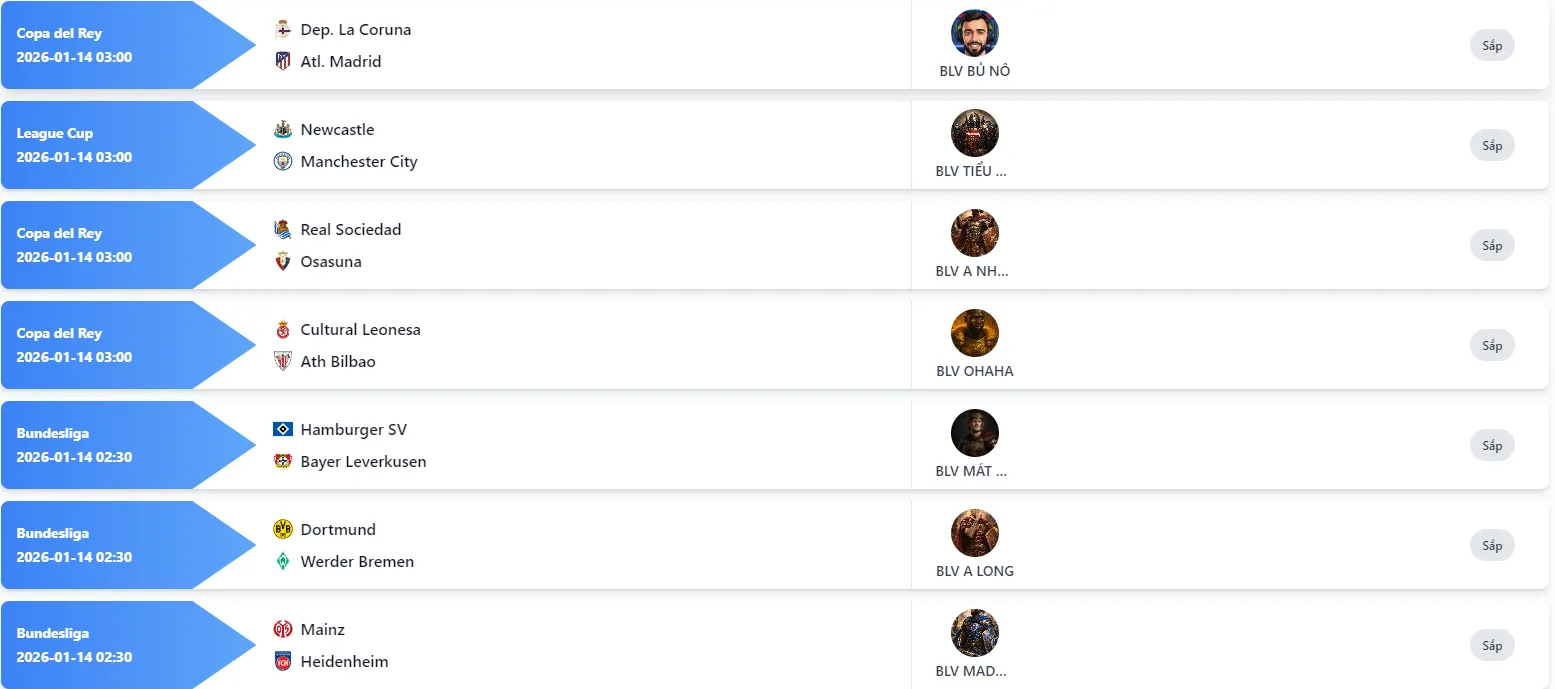Open BLV BỦ NÔ commentator avatar
The image size is (1555, 689).
point(974,33)
